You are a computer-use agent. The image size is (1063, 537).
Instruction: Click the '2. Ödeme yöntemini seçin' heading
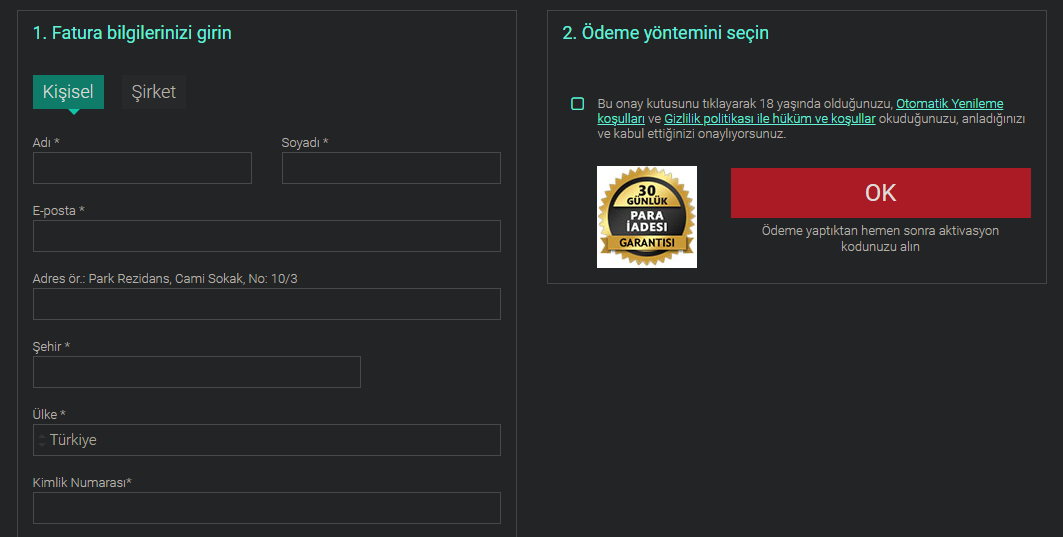[x=666, y=33]
